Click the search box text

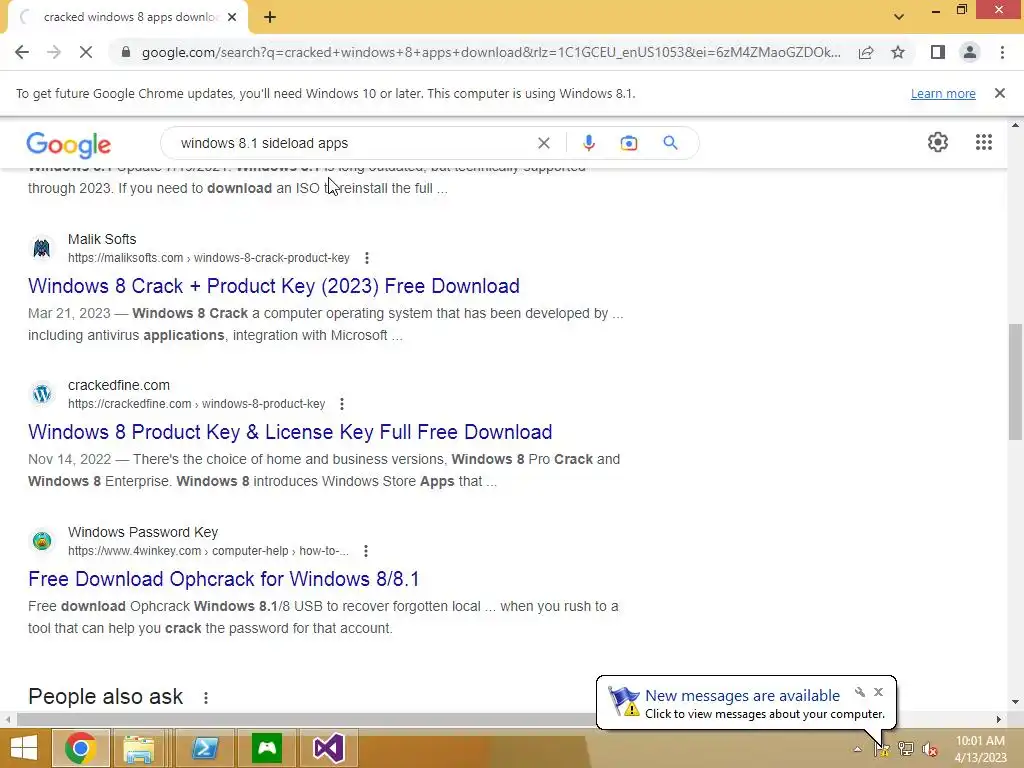(264, 143)
